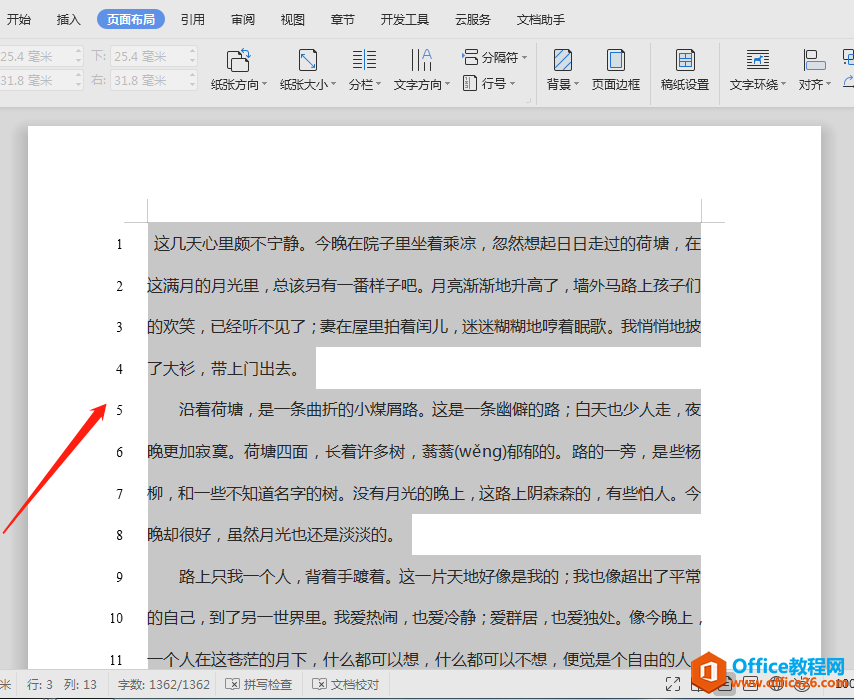The image size is (854, 700).
Task: Open 稿纸设置 manuscript paper settings
Action: pos(685,70)
